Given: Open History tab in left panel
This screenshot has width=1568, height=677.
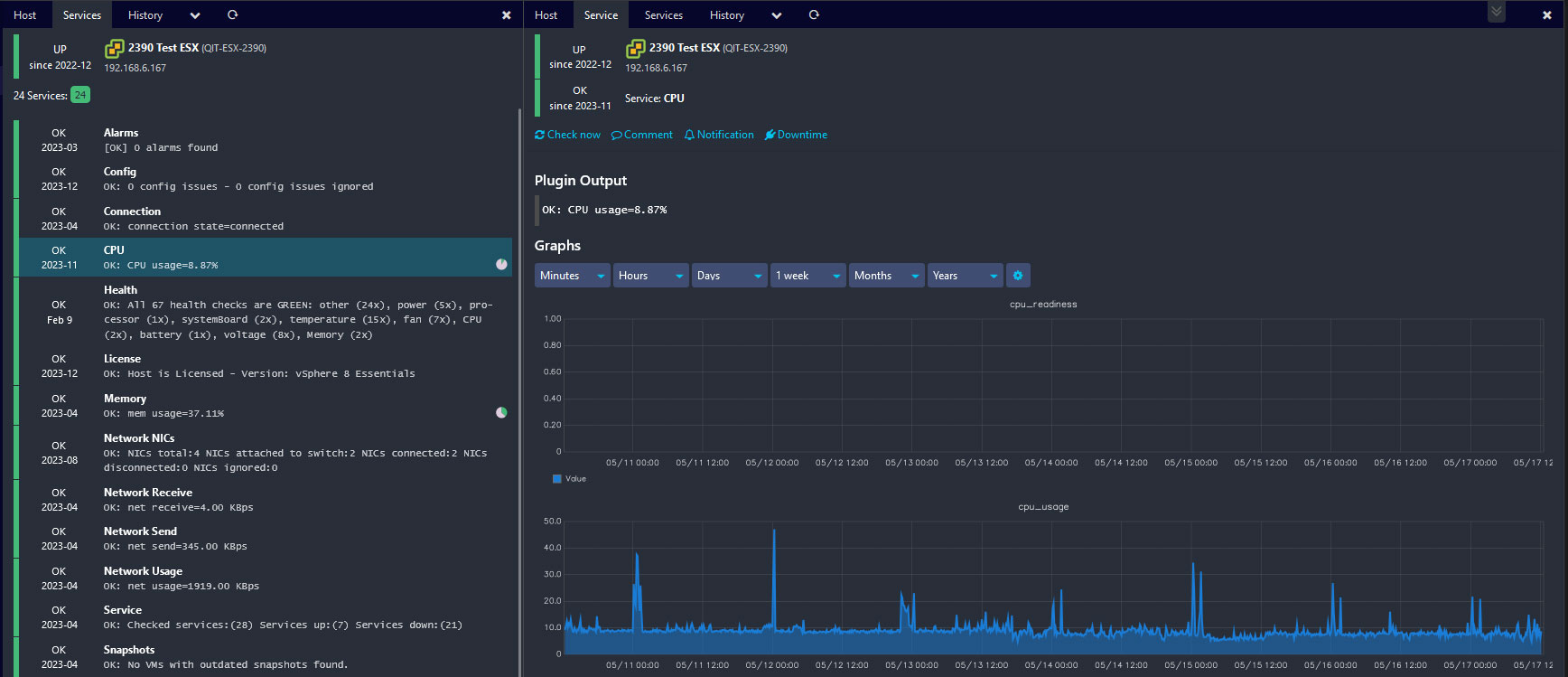Looking at the screenshot, I should 145,15.
